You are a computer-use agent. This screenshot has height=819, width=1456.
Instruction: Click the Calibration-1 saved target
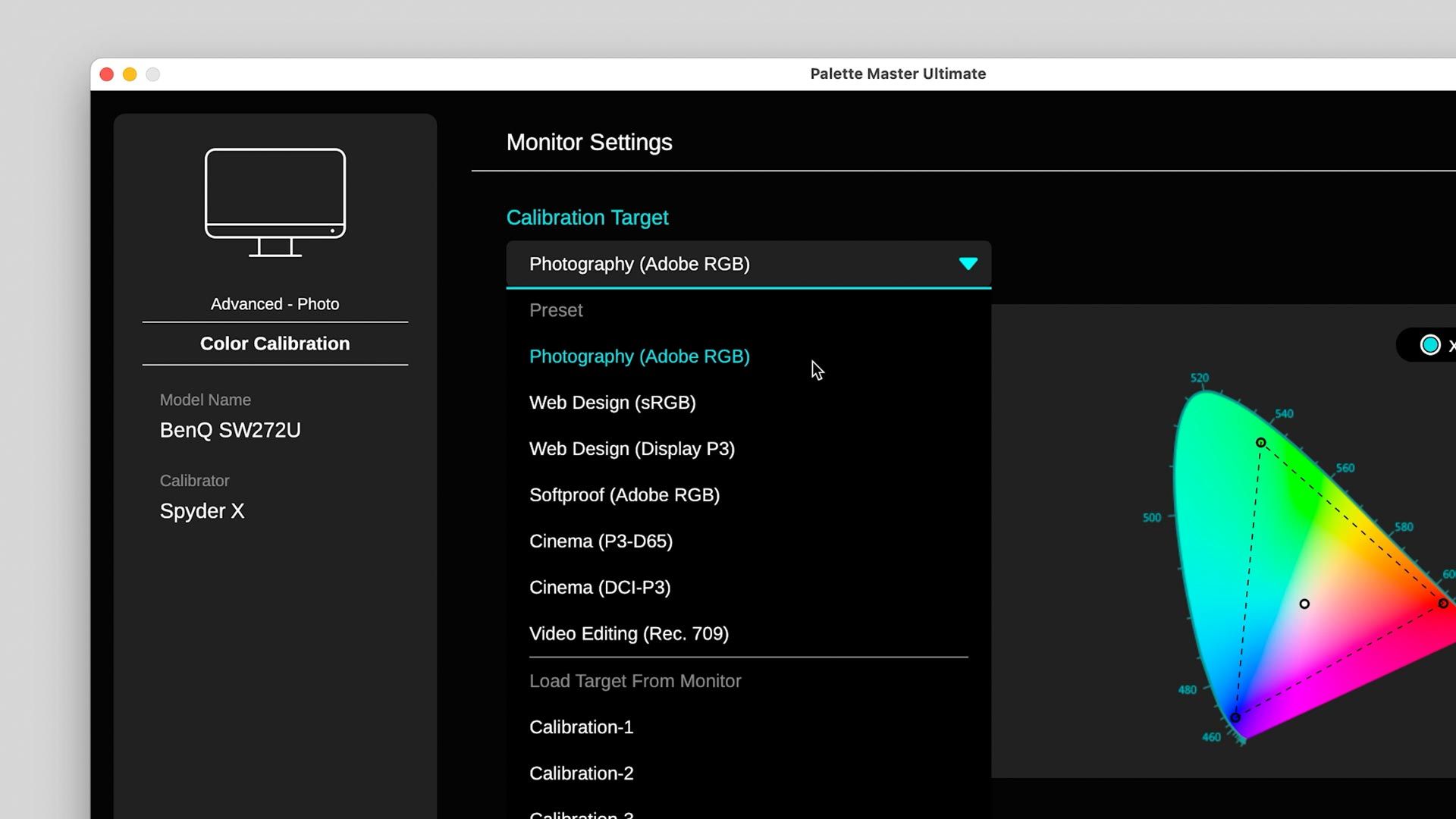[x=581, y=726]
